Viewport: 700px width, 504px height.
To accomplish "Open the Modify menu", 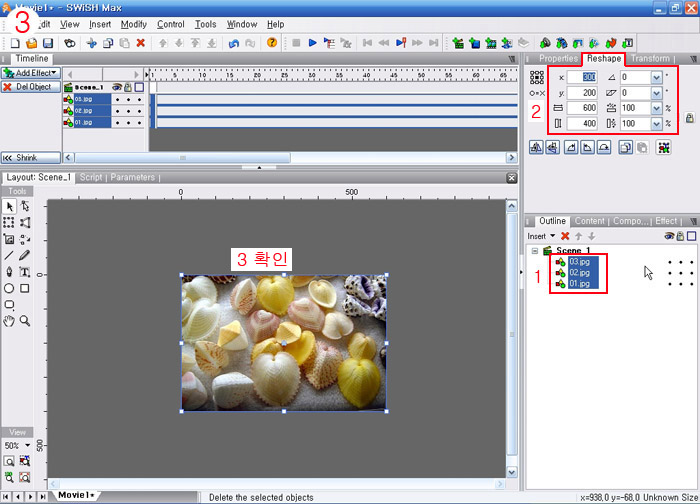I will (133, 24).
